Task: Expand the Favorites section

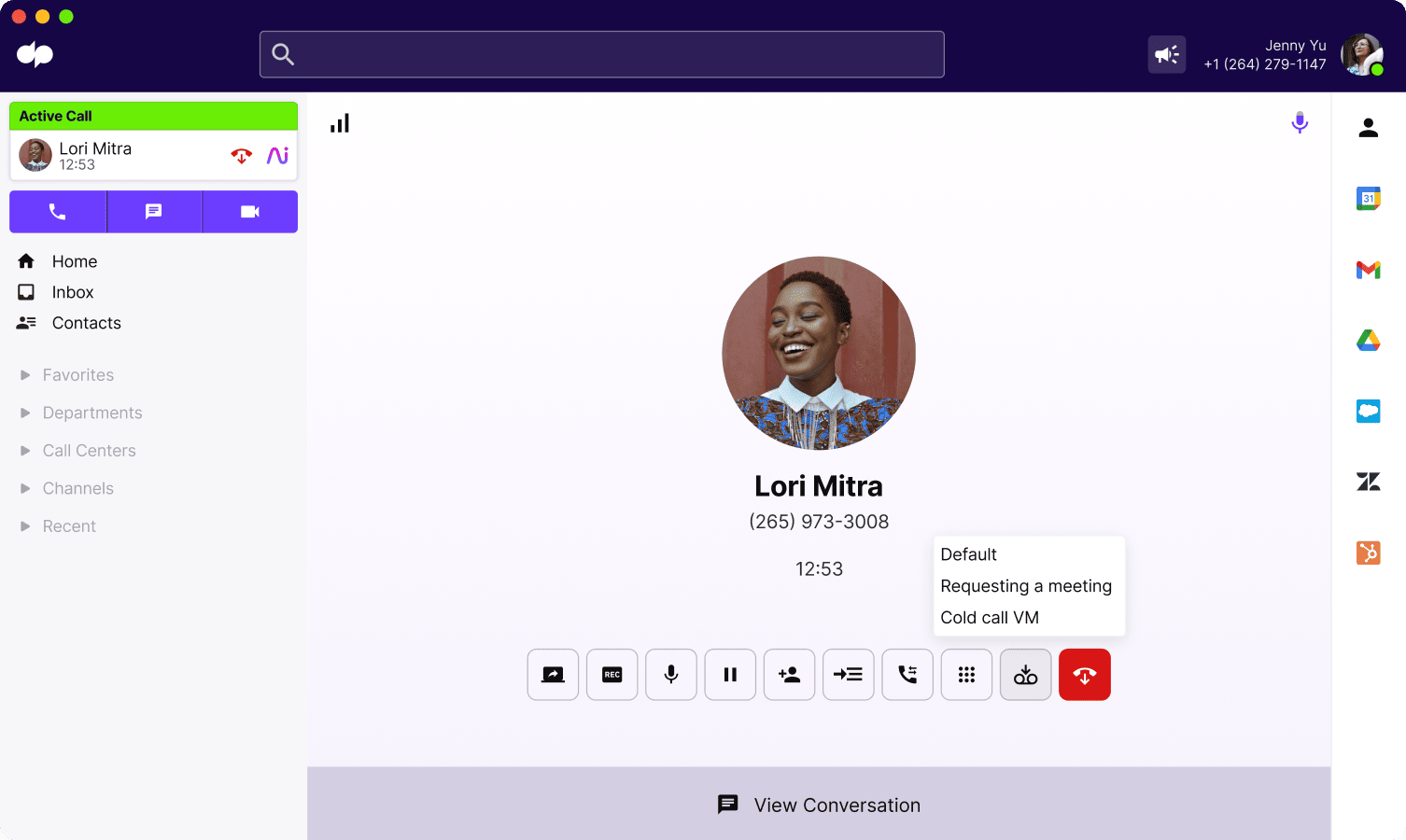Action: pos(78,374)
